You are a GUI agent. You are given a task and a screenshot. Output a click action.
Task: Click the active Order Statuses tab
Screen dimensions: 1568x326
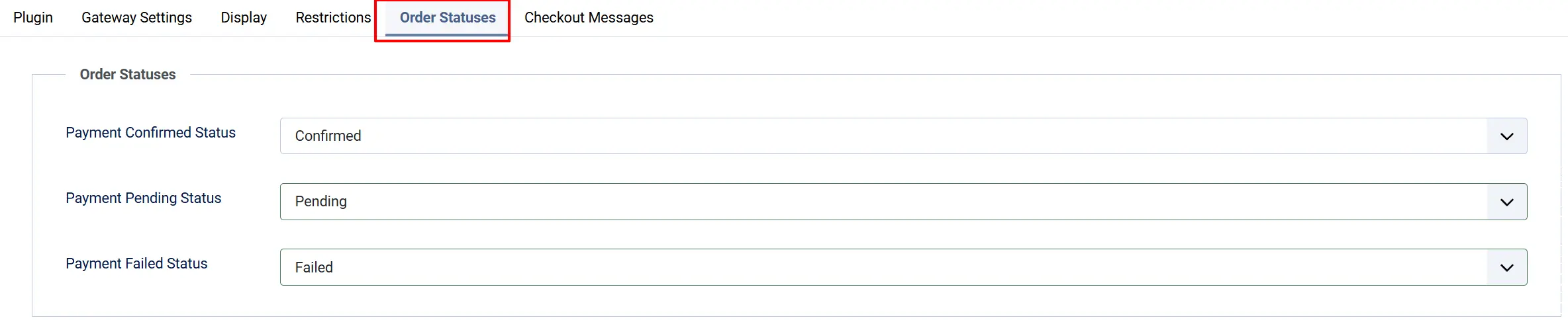[448, 18]
